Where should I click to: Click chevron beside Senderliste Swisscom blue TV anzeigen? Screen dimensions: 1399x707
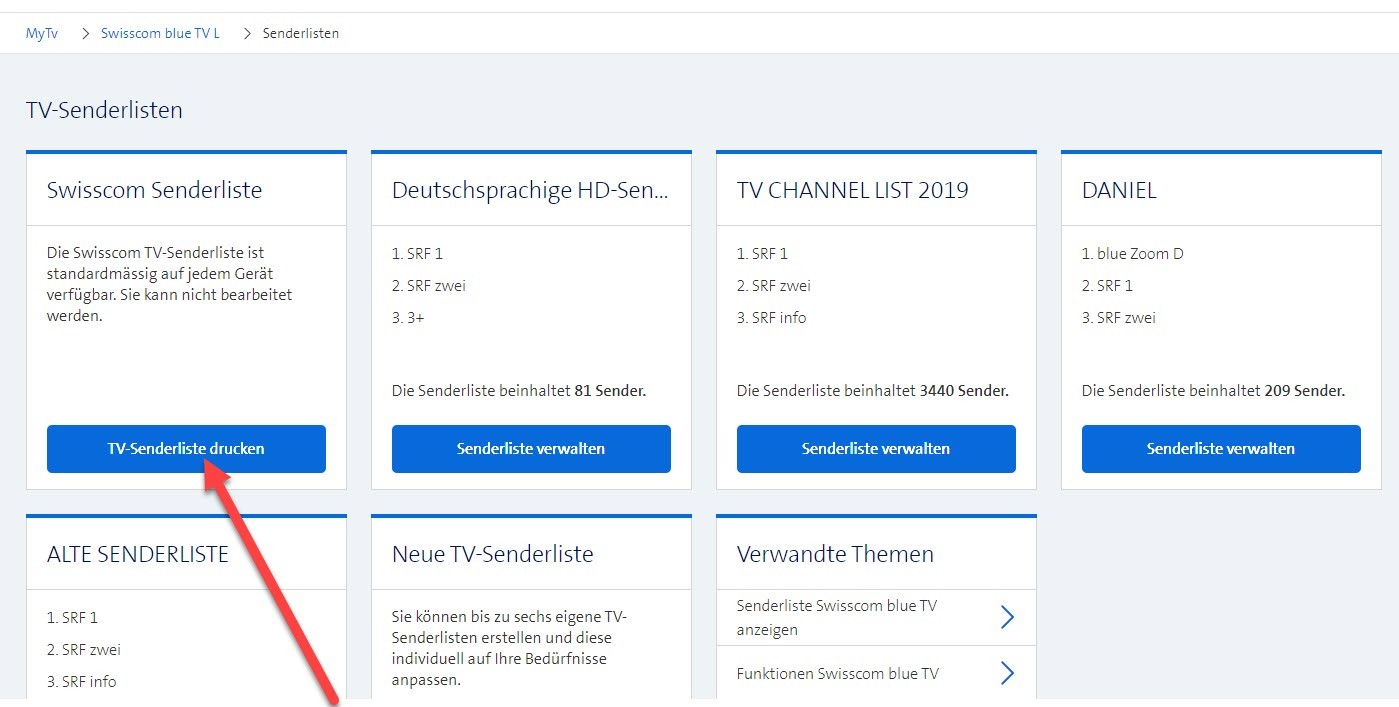(x=1007, y=618)
